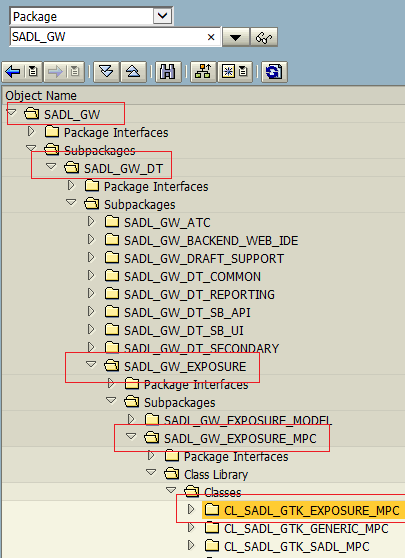Image resolution: width=405 pixels, height=558 pixels.
Task: Click the Collapse all nodes icon
Action: (x=133, y=72)
